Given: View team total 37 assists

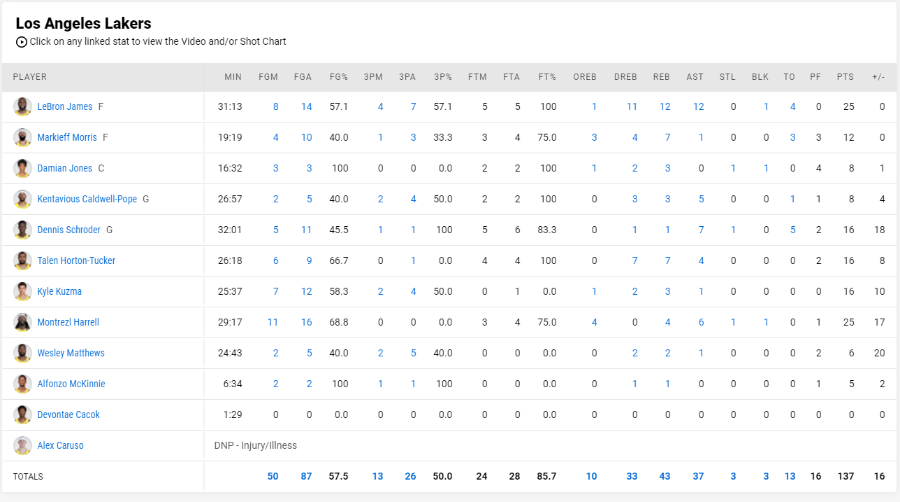Looking at the screenshot, I should pyautogui.click(x=698, y=476).
